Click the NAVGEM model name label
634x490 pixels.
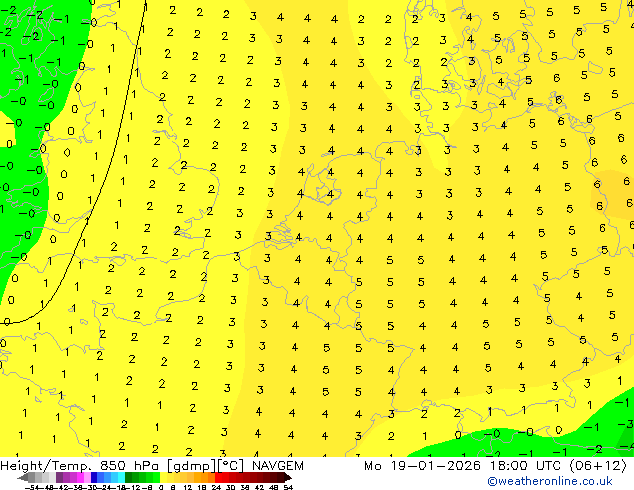pos(278,466)
